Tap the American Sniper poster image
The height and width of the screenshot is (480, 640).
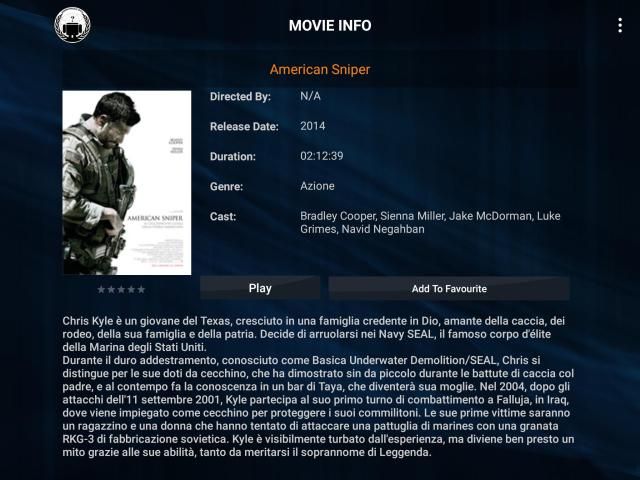pyautogui.click(x=126, y=182)
